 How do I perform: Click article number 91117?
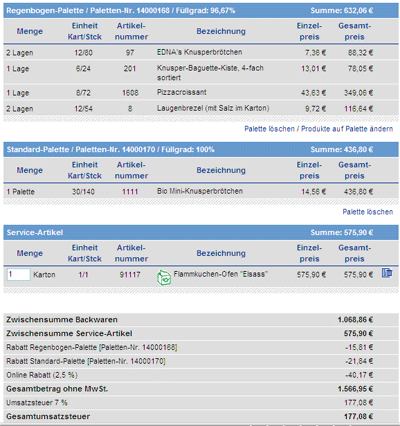[x=130, y=275]
